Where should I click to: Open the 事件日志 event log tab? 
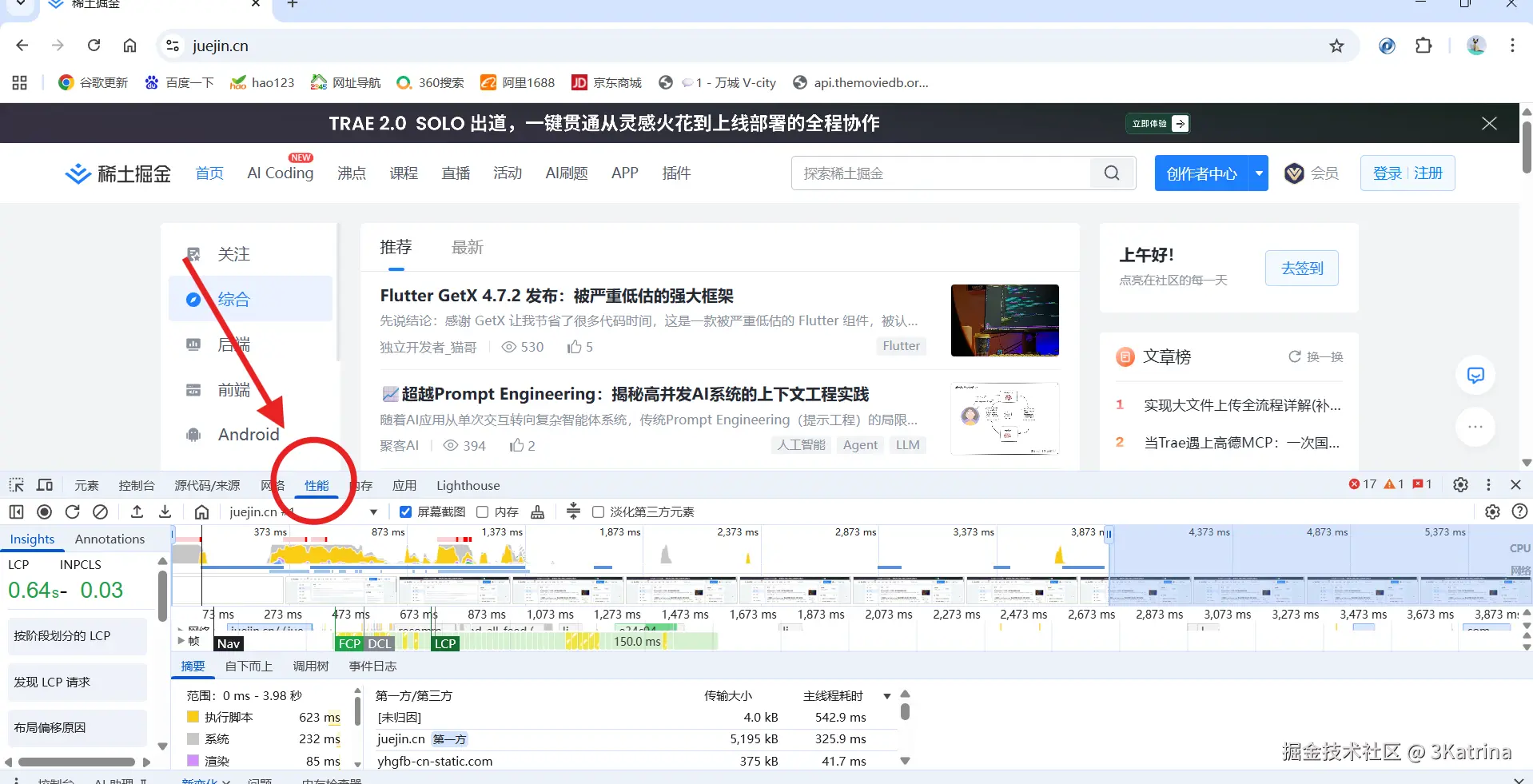pos(372,666)
